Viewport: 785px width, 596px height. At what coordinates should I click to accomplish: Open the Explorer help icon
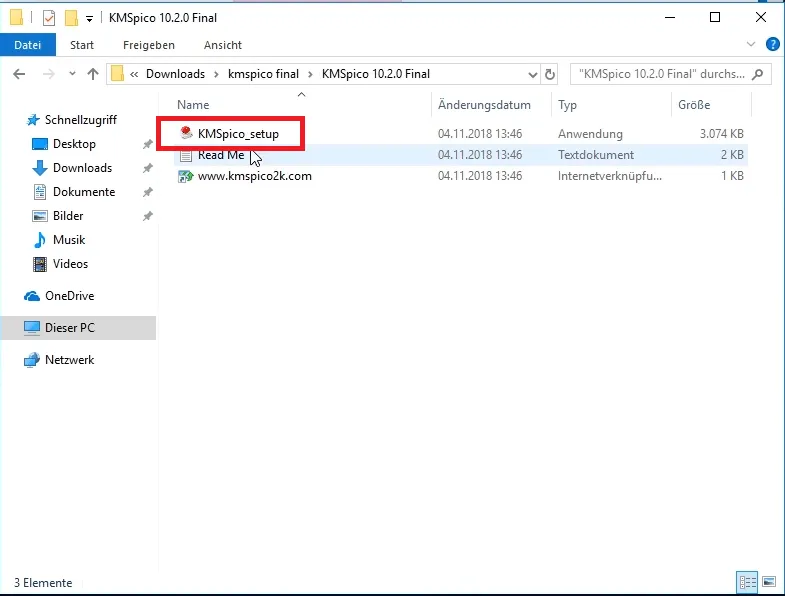tap(772, 45)
